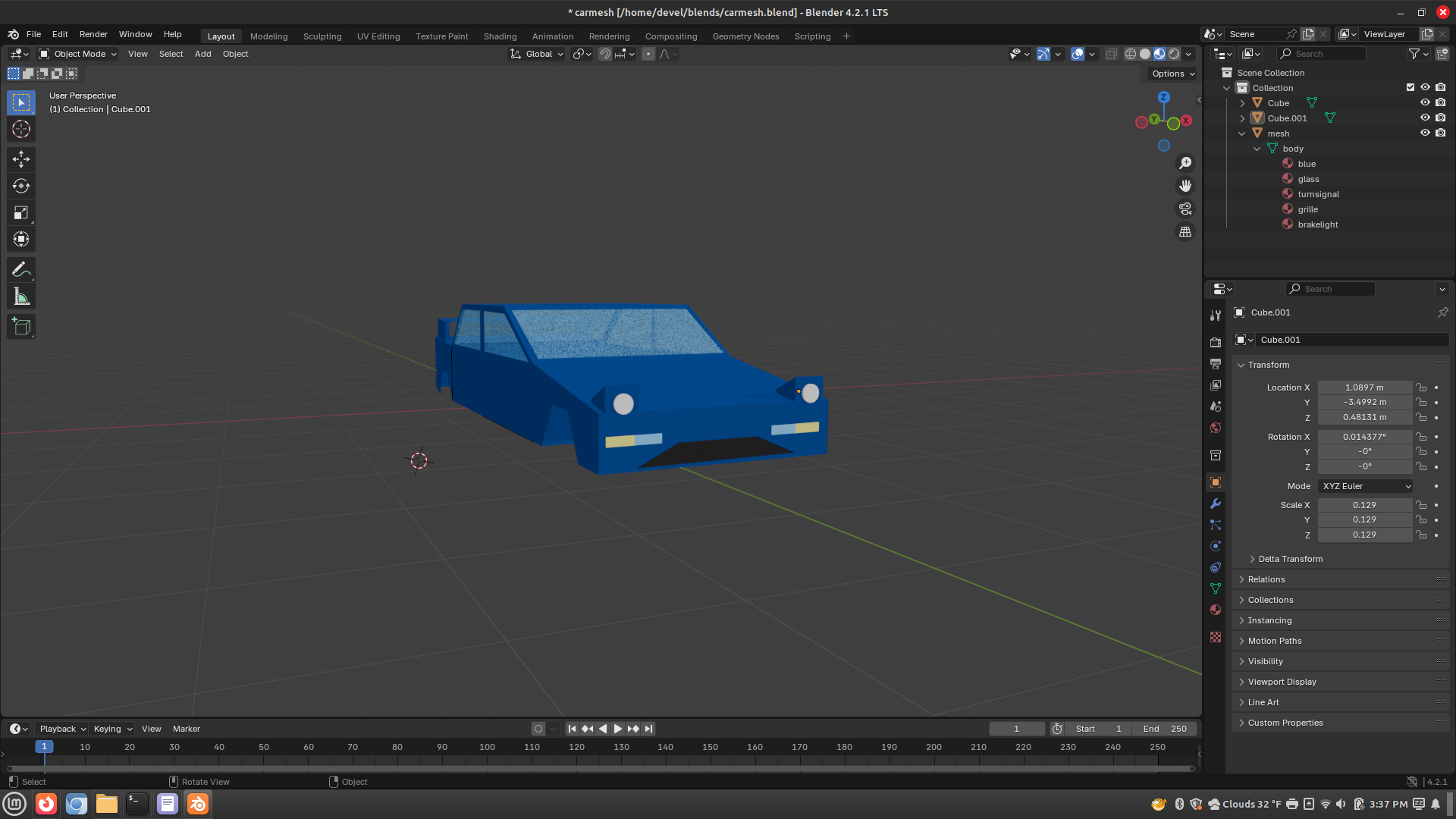Hide Cube.001 in viewport via eye icon
This screenshot has width=1456, height=819.
tap(1425, 118)
